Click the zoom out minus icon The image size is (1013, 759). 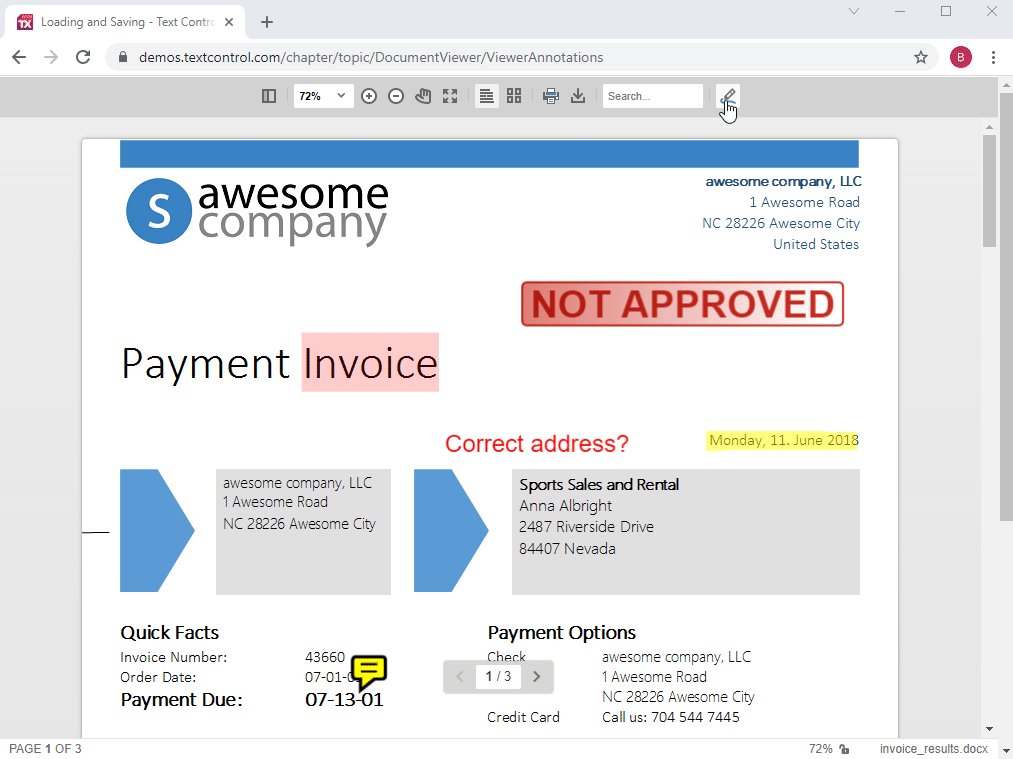[x=396, y=96]
